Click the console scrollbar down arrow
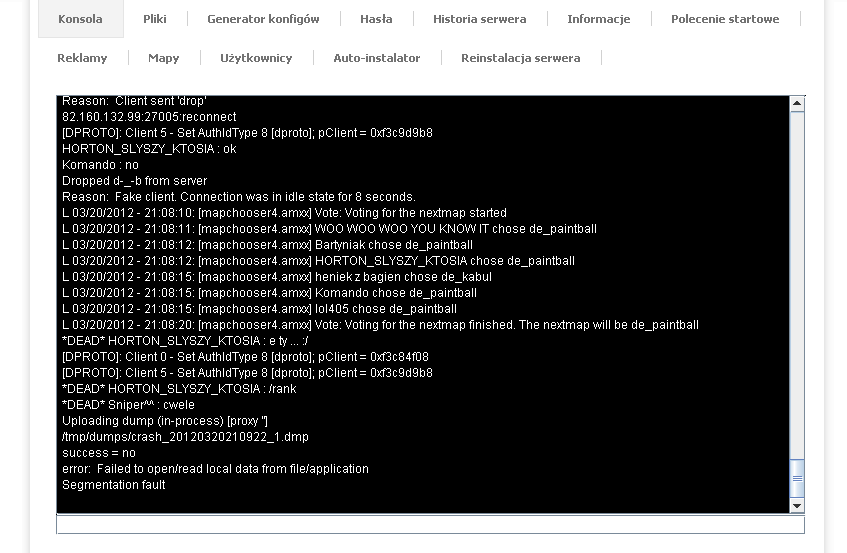Screen dimensions: 847x553 (x=797, y=506)
